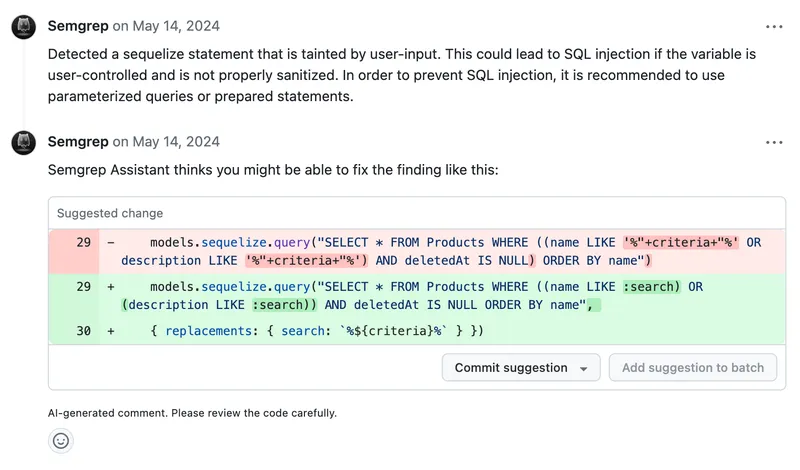The width and height of the screenshot is (800, 470).
Task: Open Semgrep author link on SQL injection comment
Action: coord(78,26)
